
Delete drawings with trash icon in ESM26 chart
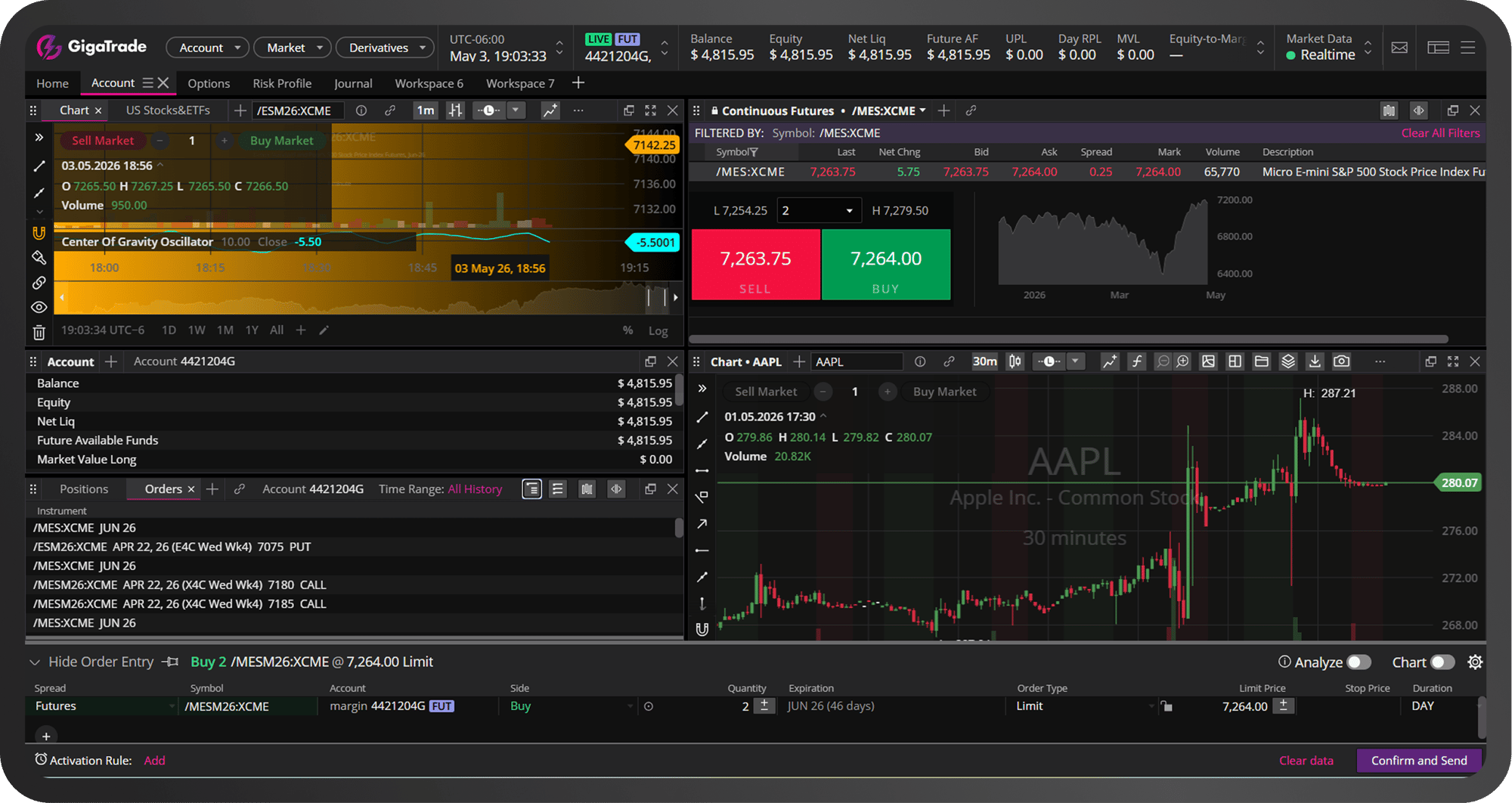pos(39,332)
